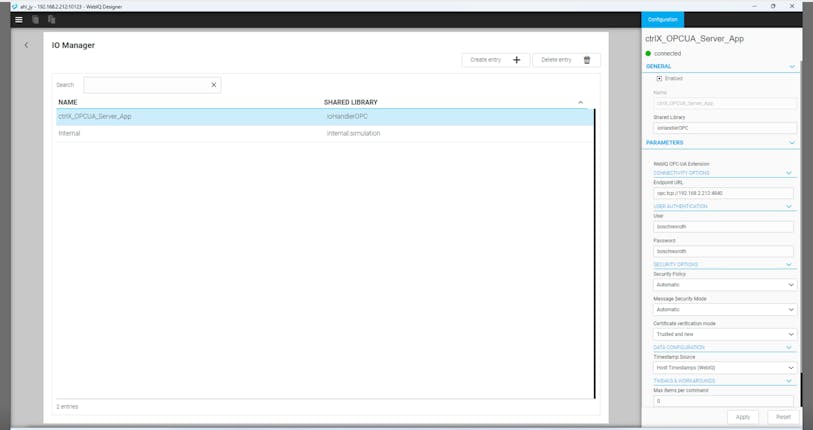The width and height of the screenshot is (813, 430).
Task: Clear the search field with X icon
Action: [213, 85]
